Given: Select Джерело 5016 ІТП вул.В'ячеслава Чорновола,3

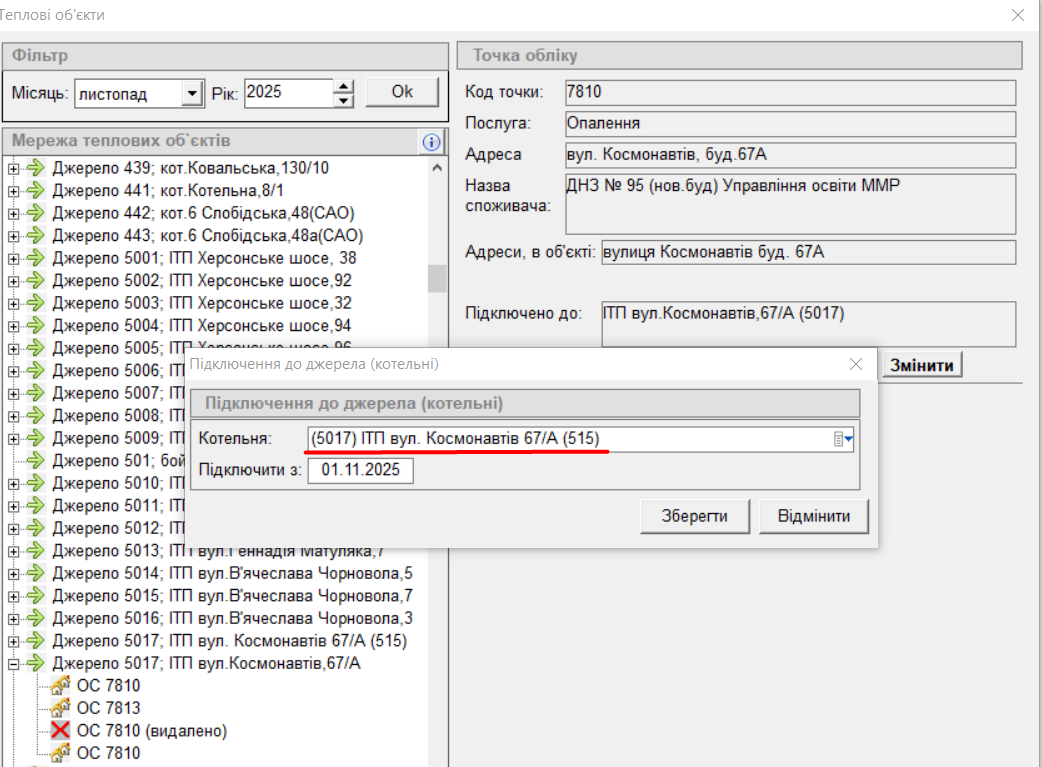Looking at the screenshot, I should point(232,618).
